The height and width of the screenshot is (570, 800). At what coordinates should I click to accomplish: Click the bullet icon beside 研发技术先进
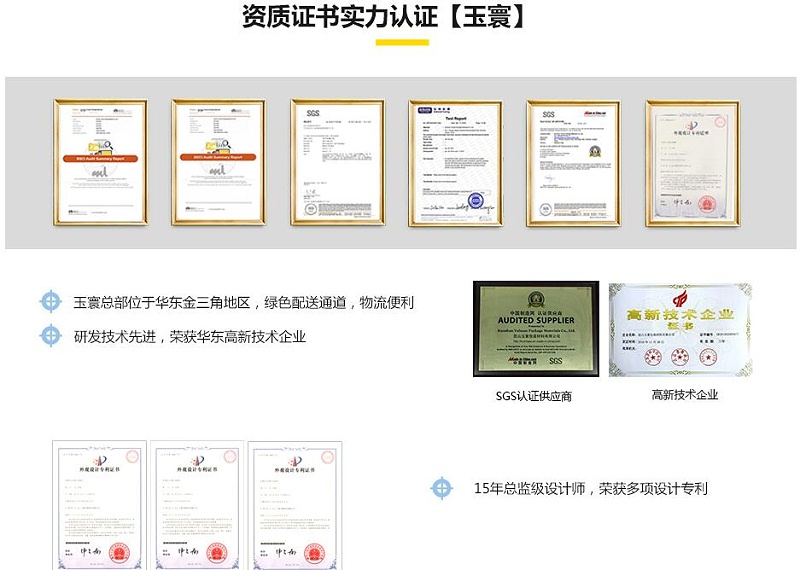coord(50,336)
